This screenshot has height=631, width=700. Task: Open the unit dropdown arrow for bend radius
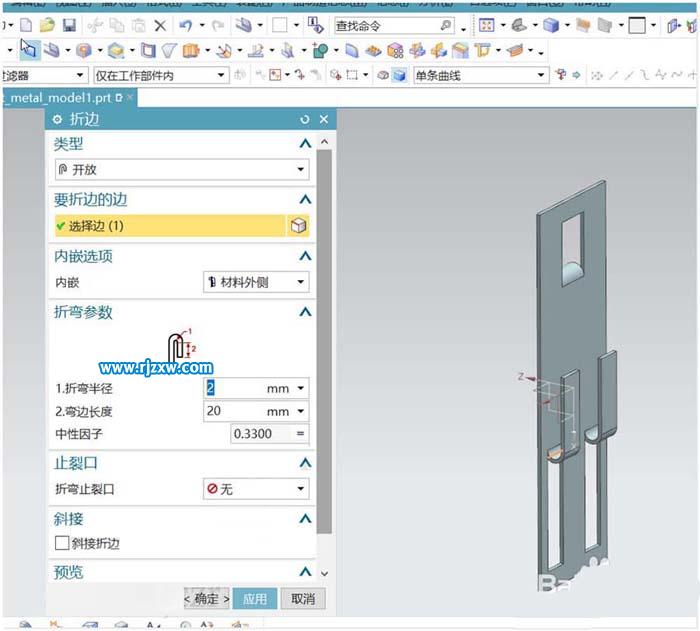[x=301, y=389]
